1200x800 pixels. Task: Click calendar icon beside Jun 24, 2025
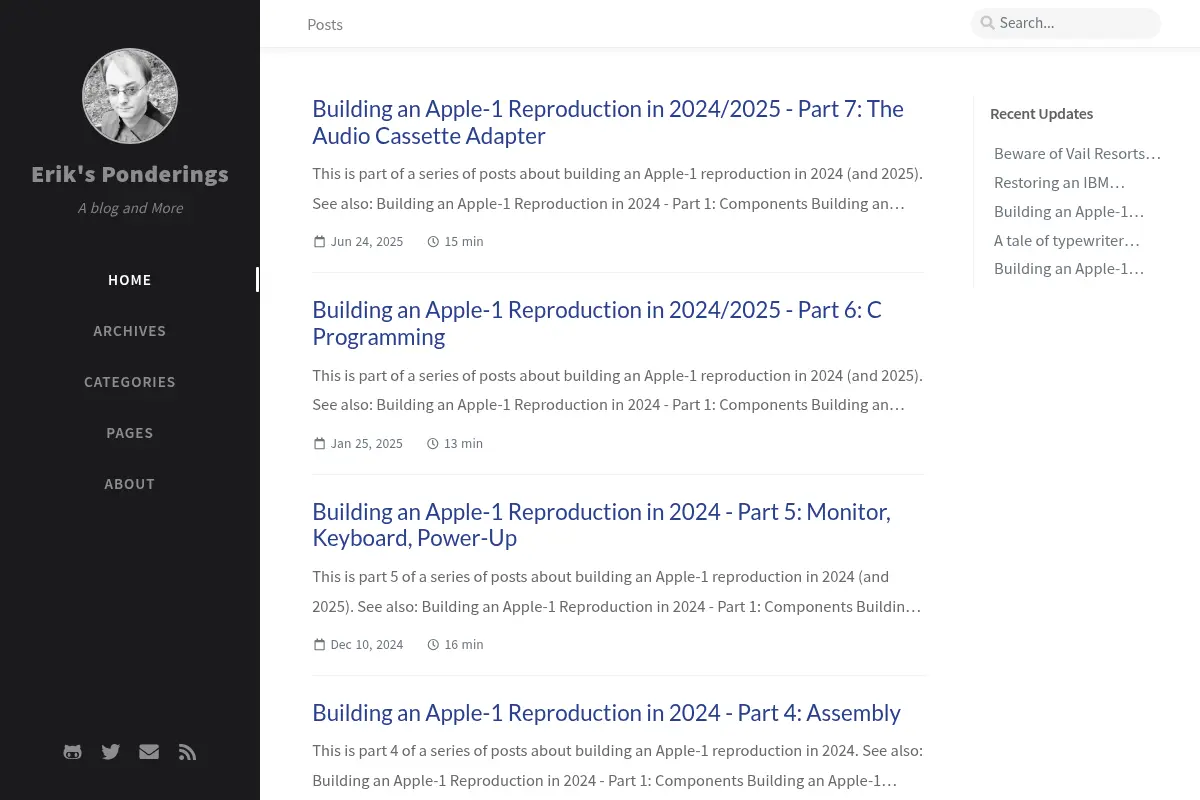coord(320,242)
